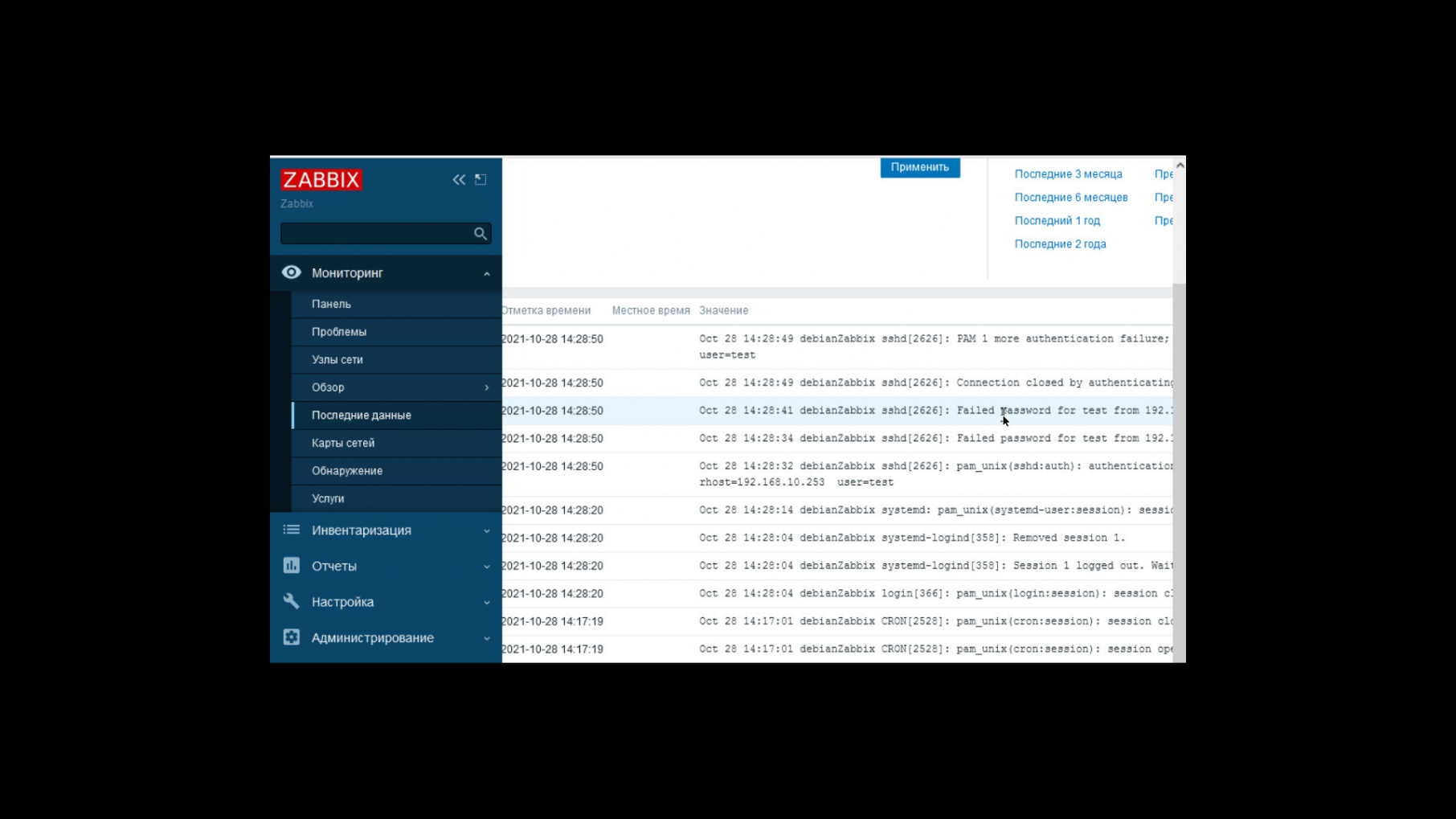Collapse the Мониторинг section chevron
Viewport: 1456px width, 819px height.
point(485,273)
